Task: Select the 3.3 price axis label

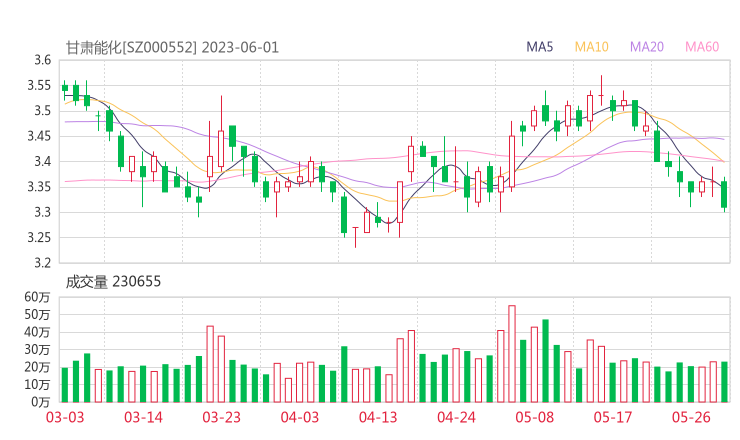Action: (42, 212)
